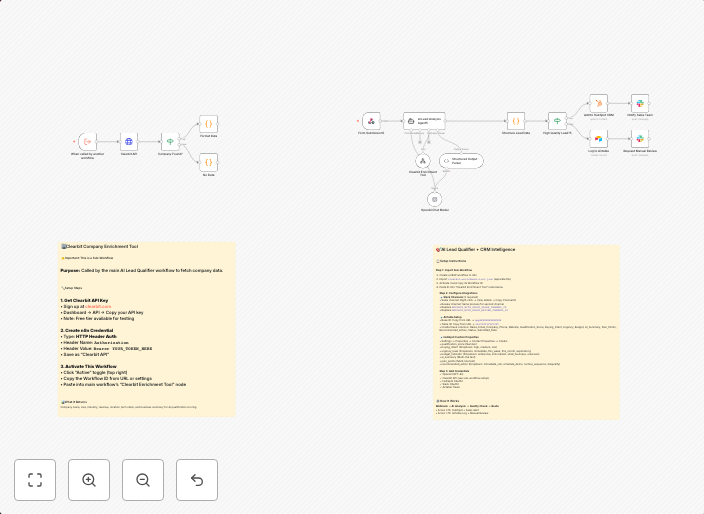704x514 pixels.
Task: Select the OpenAI Chat Model node
Action: coord(434,199)
